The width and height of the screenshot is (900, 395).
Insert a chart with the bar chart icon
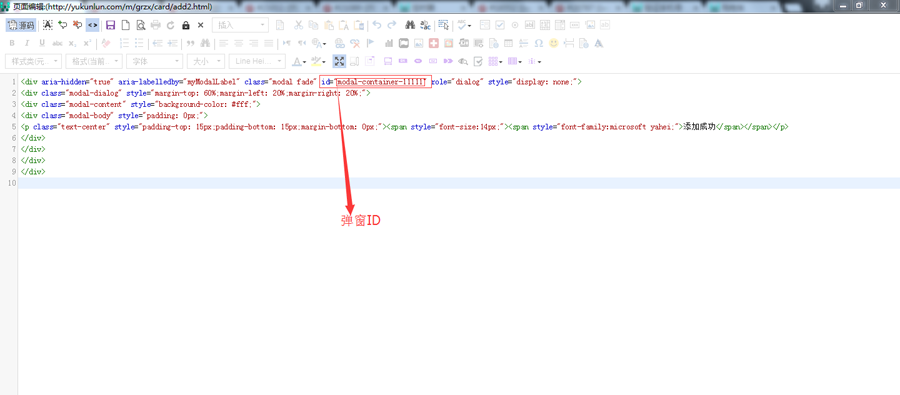389,43
